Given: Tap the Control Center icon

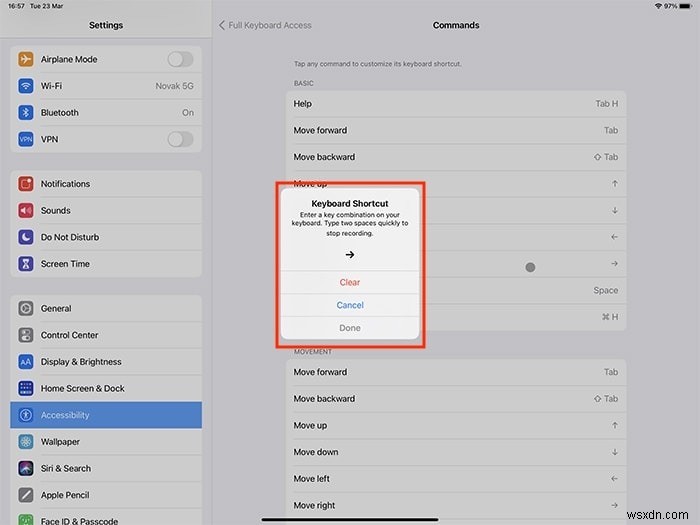Looking at the screenshot, I should [x=25, y=335].
